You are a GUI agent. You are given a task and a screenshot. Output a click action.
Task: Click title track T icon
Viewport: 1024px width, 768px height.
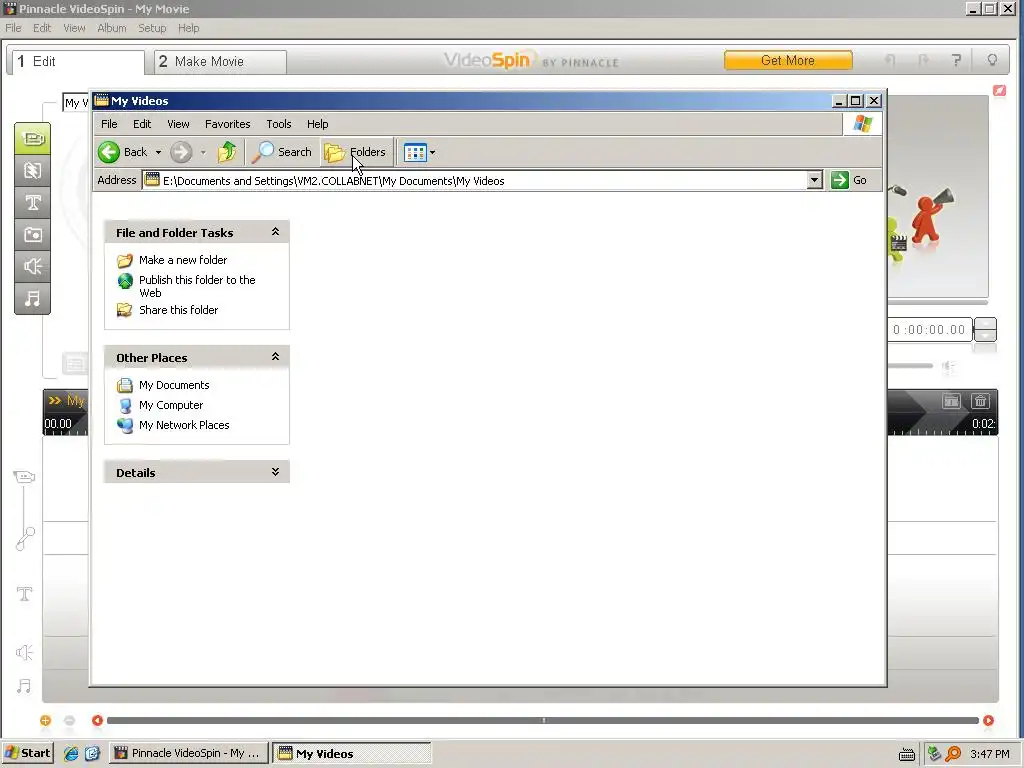coord(24,594)
